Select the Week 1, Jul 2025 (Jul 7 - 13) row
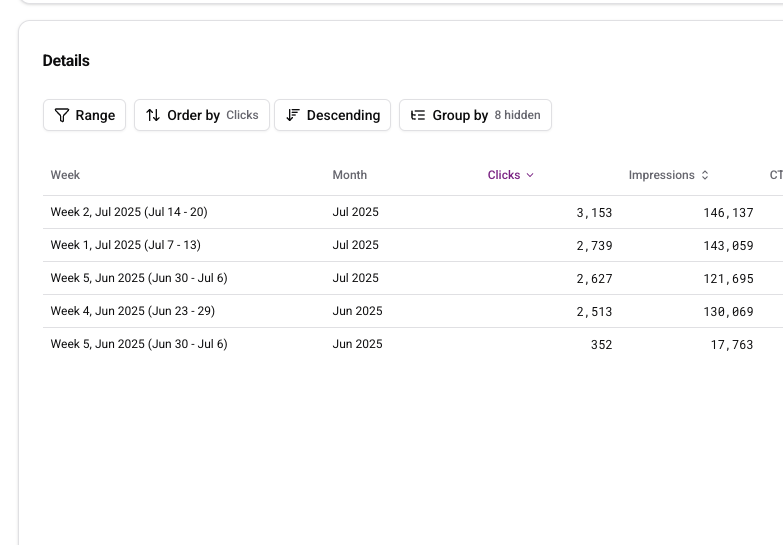 (x=413, y=245)
